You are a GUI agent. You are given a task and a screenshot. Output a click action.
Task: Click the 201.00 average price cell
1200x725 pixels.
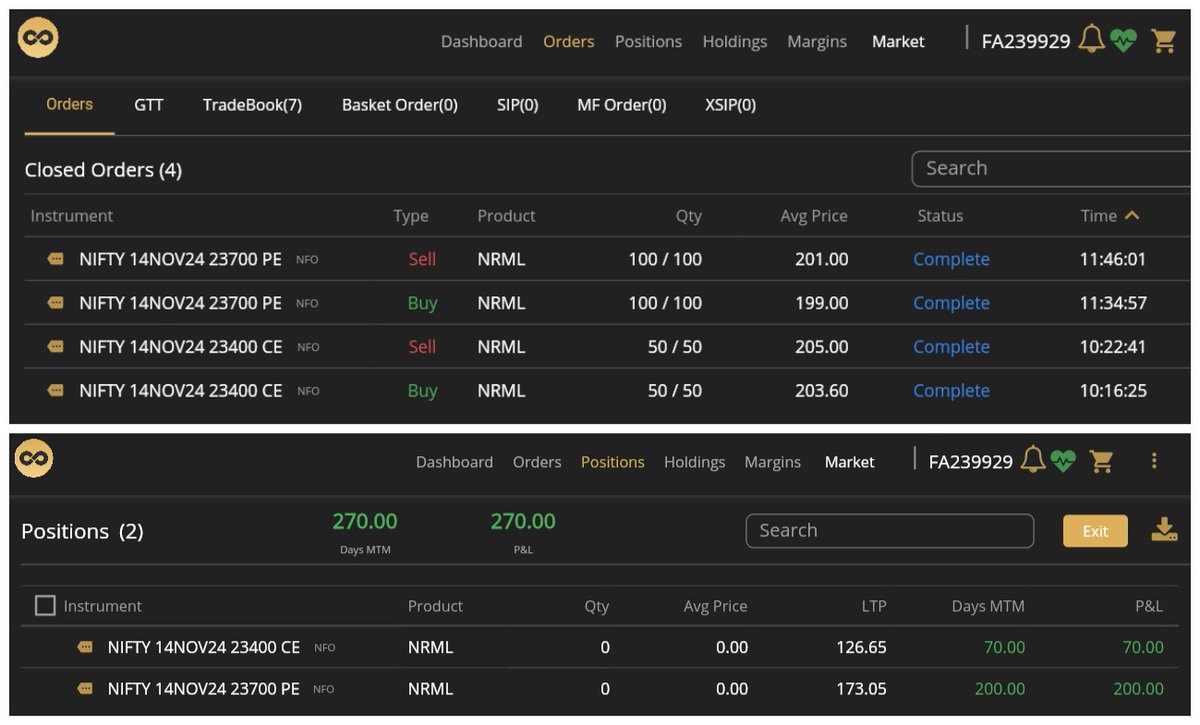(822, 259)
